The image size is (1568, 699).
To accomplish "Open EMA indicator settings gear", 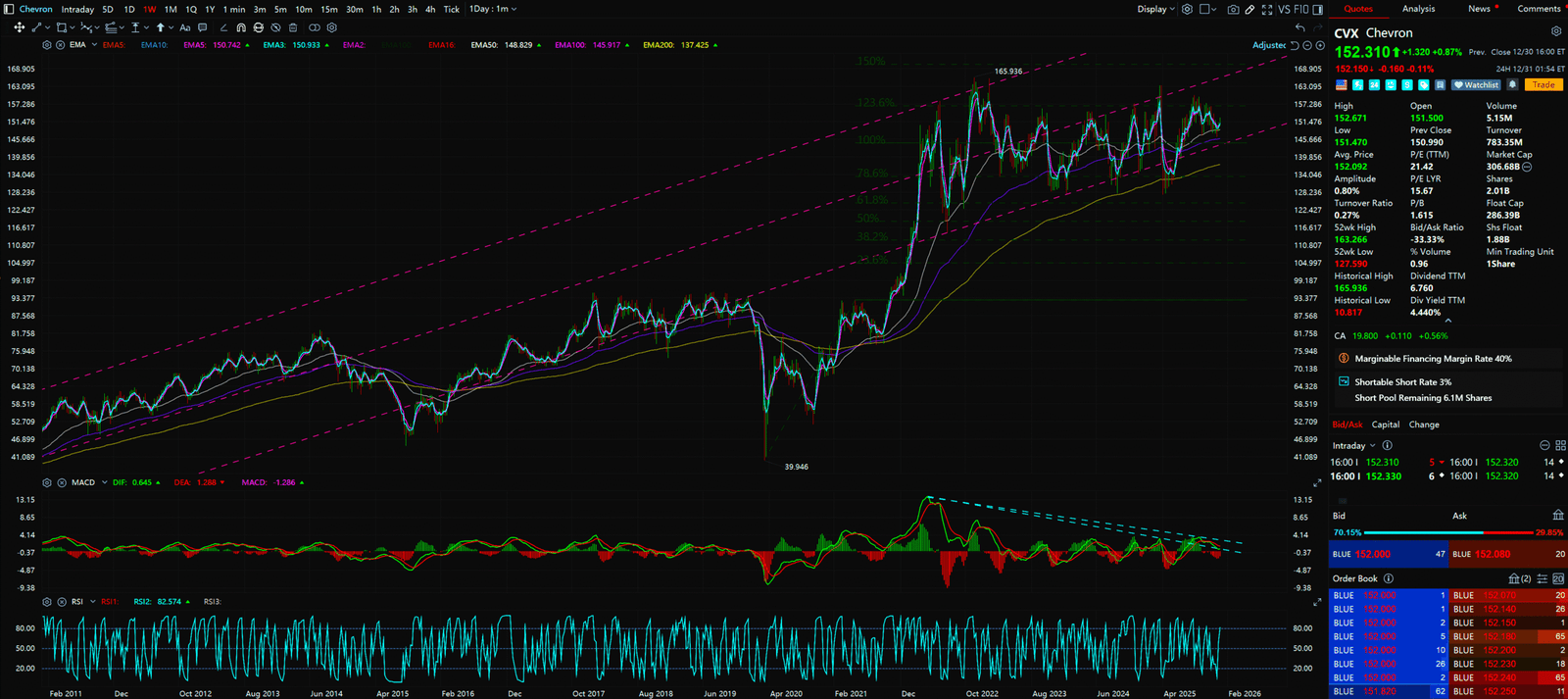I will tap(47, 45).
